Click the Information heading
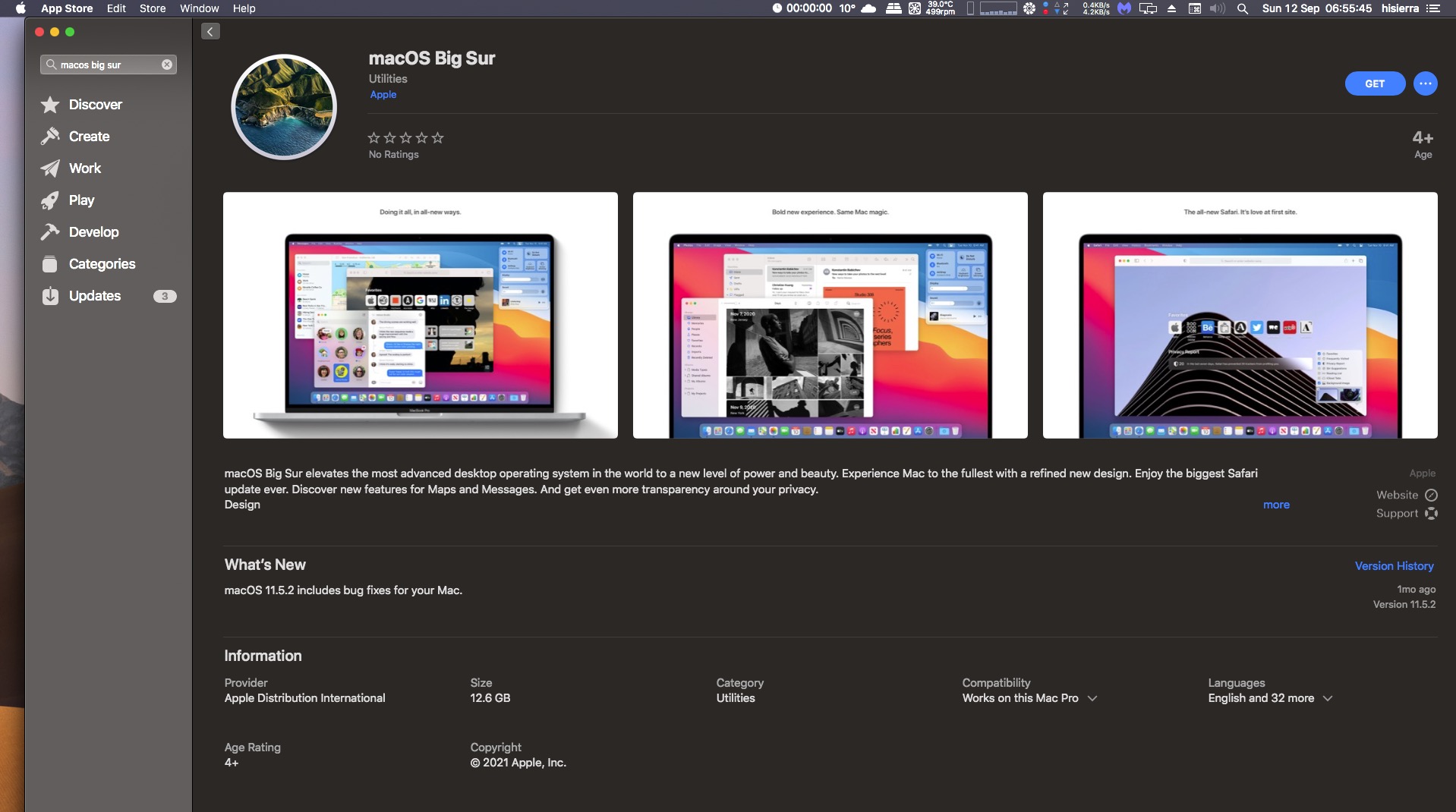The height and width of the screenshot is (812, 1456). [x=263, y=656]
